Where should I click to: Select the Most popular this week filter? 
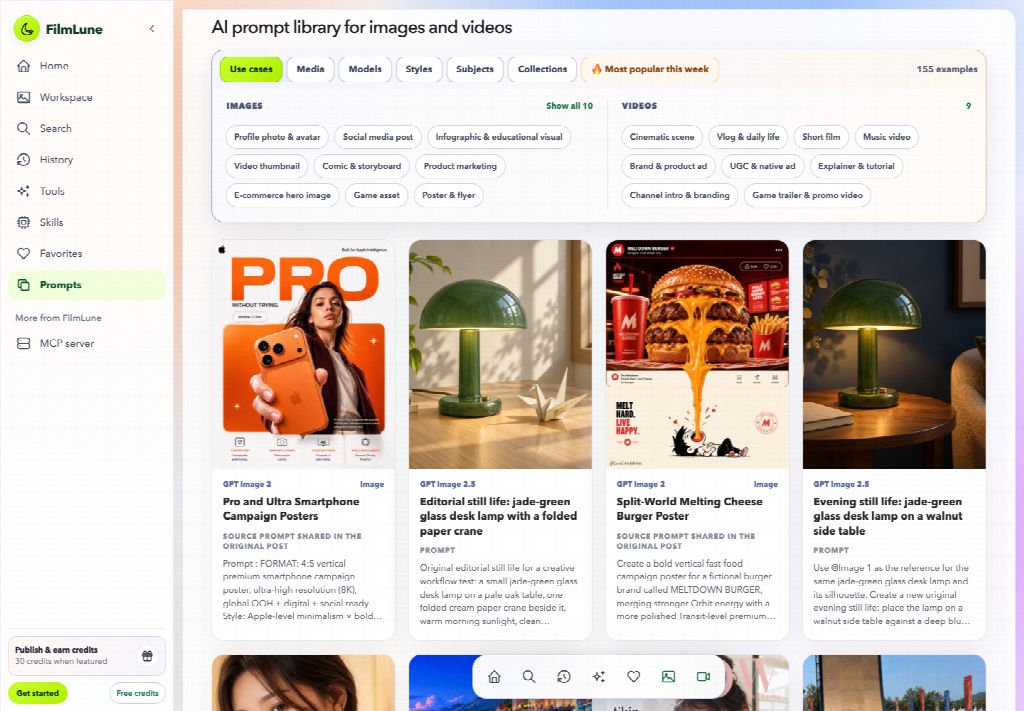pos(650,69)
